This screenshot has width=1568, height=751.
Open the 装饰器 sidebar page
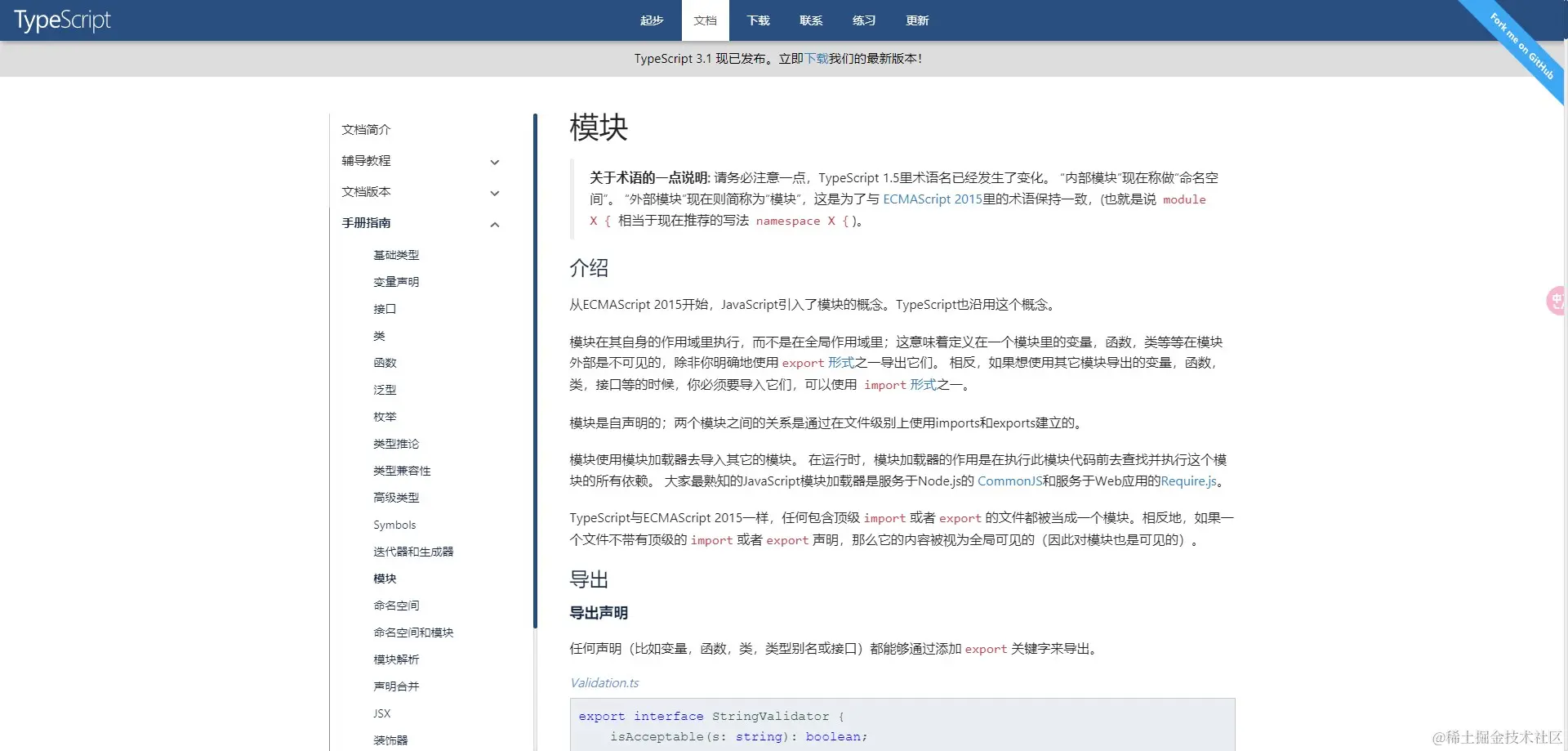390,740
